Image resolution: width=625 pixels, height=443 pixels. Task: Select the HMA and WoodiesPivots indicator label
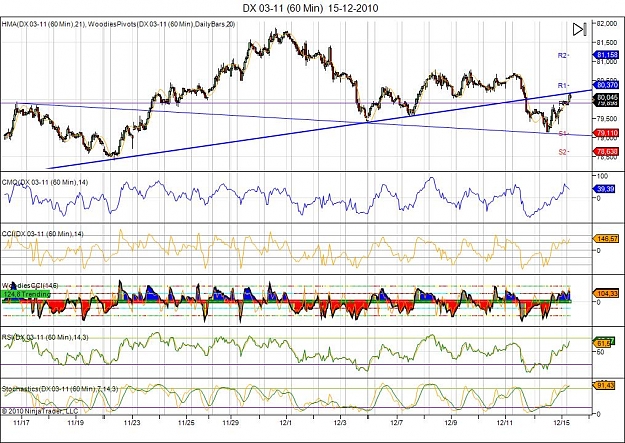click(119, 24)
